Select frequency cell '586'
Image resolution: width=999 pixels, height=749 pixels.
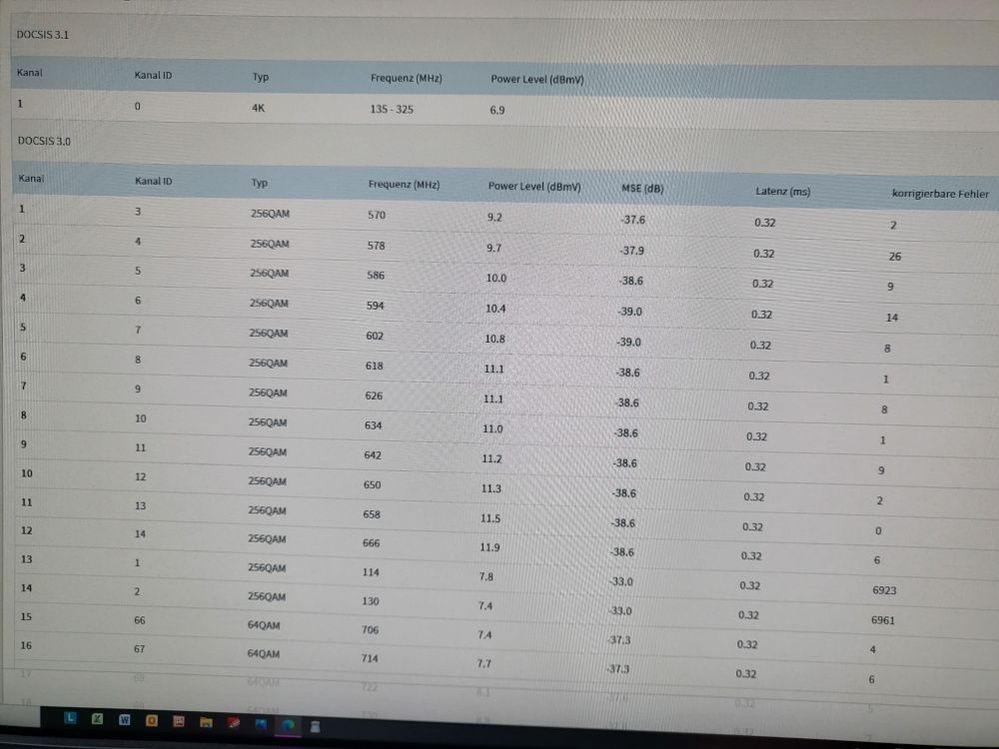click(375, 275)
